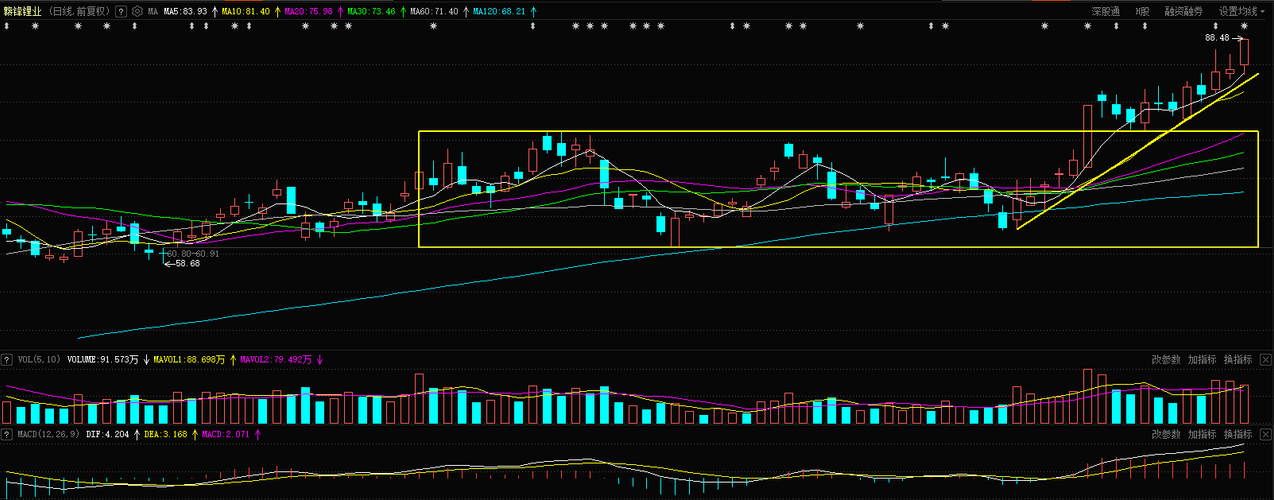Select the magenta MA20:75.98 label
This screenshot has width=1274, height=500.
(308, 12)
